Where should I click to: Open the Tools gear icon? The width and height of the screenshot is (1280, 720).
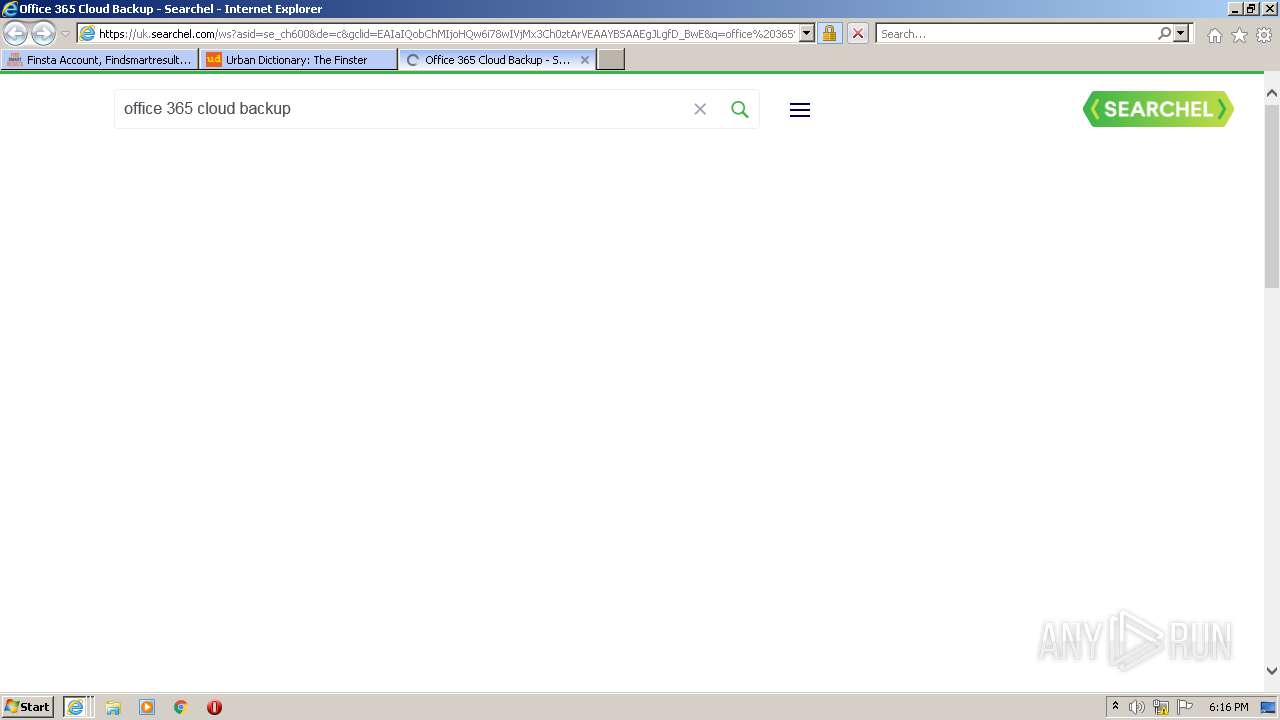point(1264,35)
